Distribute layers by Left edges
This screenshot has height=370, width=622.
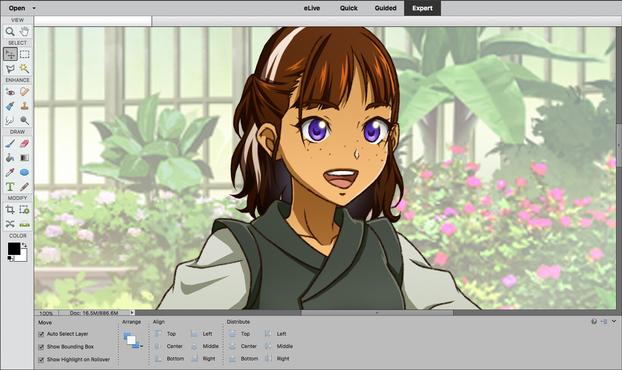click(276, 334)
